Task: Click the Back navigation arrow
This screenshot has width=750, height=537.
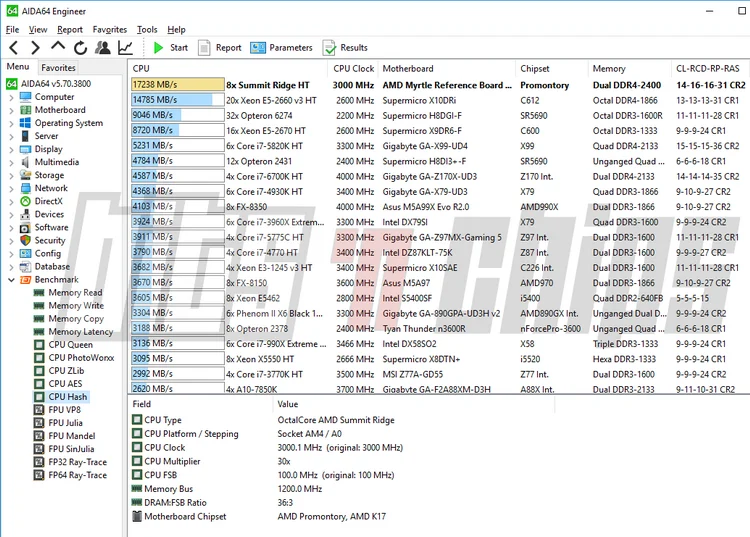Action: pyautogui.click(x=14, y=47)
